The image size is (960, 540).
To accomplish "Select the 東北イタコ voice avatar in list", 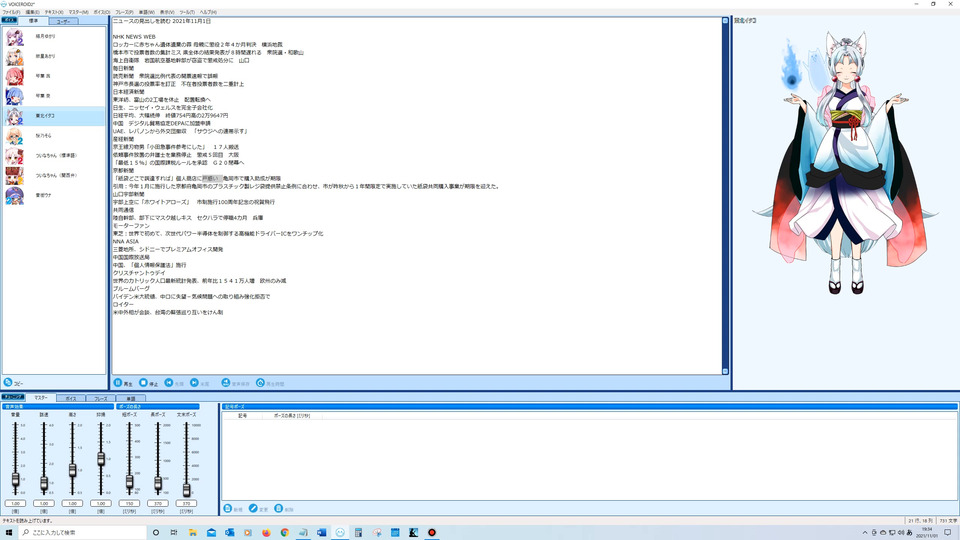I will click(15, 116).
